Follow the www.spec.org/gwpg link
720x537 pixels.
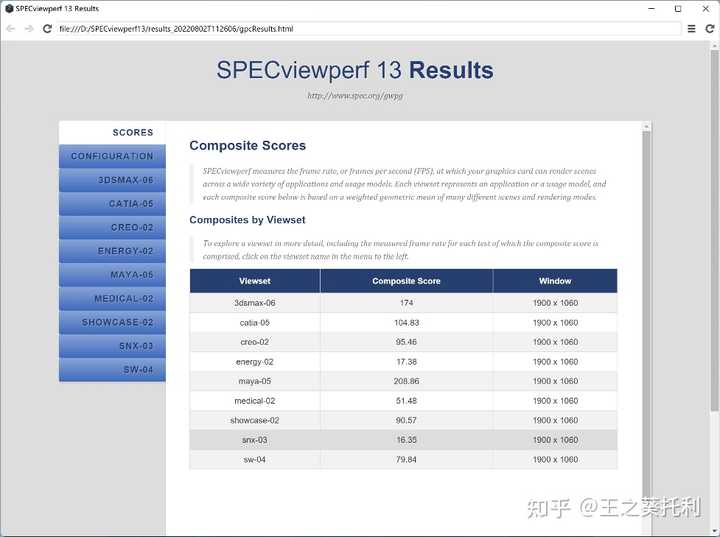pyautogui.click(x=355, y=96)
